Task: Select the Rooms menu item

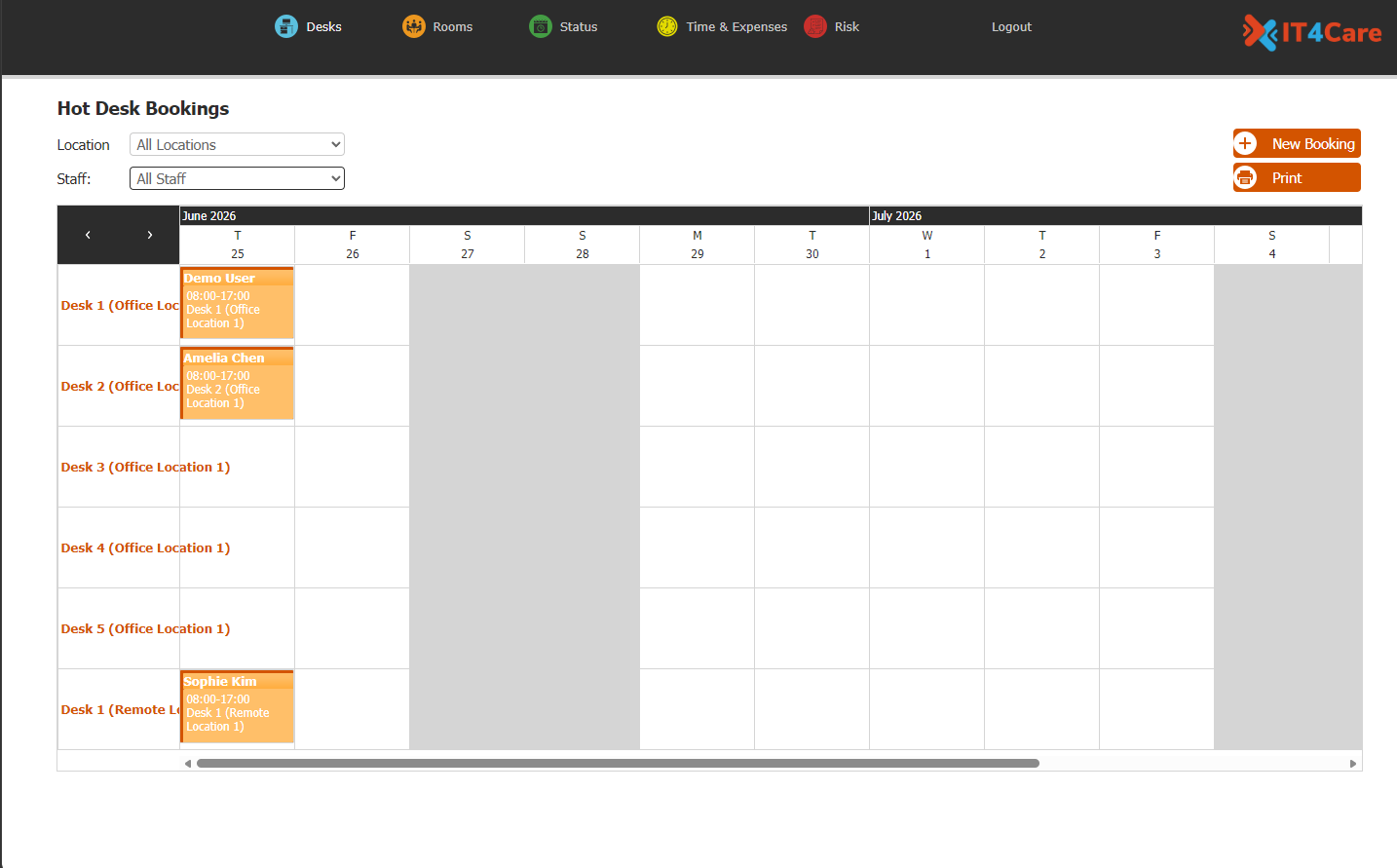Action: click(x=452, y=26)
